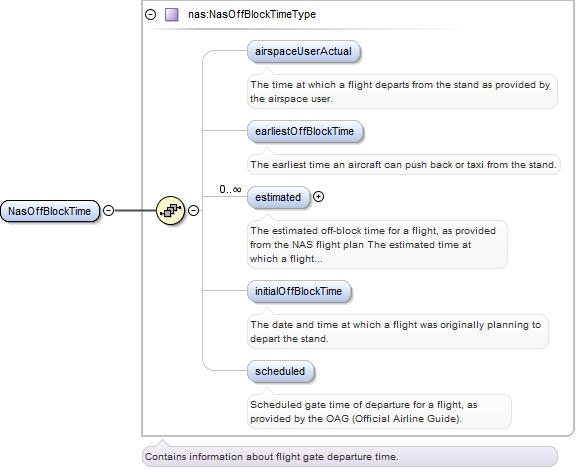This screenshot has width=576, height=470.
Task: Click the OAG scheduled gate time annotation
Action: click(379, 412)
